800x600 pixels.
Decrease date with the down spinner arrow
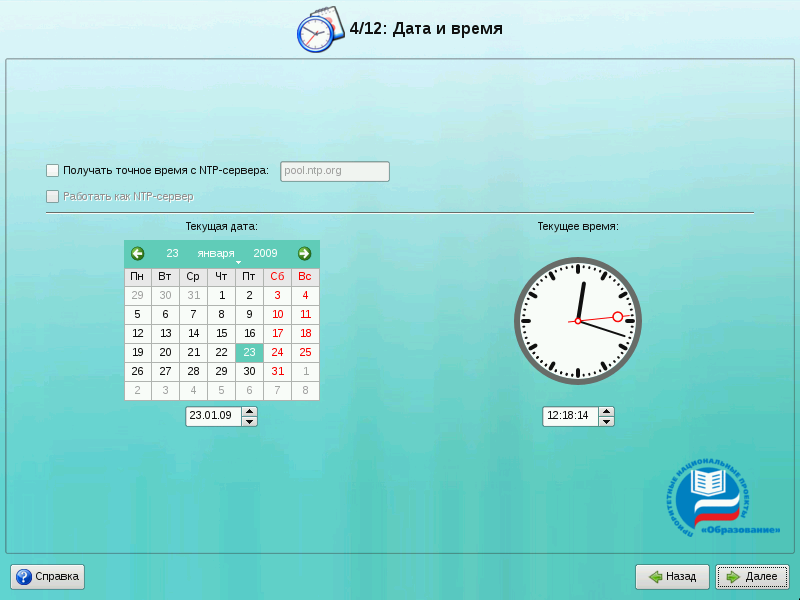click(250, 422)
